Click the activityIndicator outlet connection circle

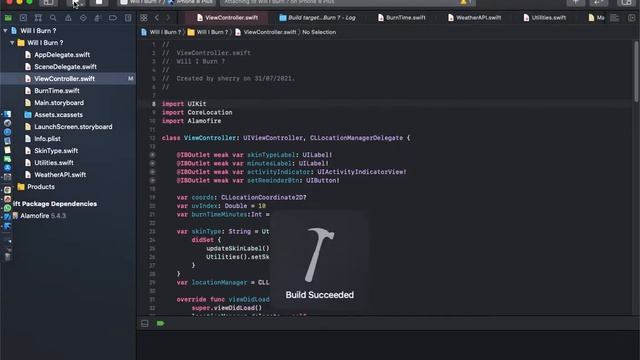pos(152,172)
